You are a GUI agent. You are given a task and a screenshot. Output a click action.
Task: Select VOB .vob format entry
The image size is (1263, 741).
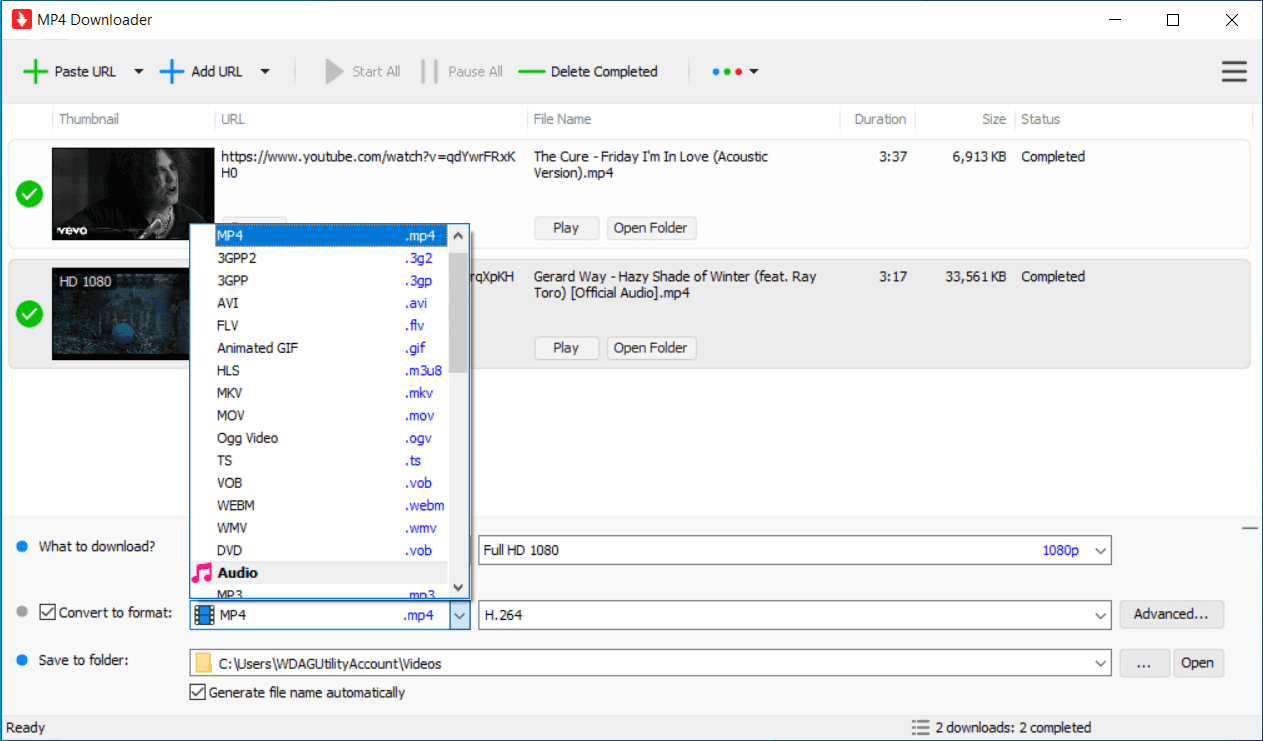pos(320,483)
